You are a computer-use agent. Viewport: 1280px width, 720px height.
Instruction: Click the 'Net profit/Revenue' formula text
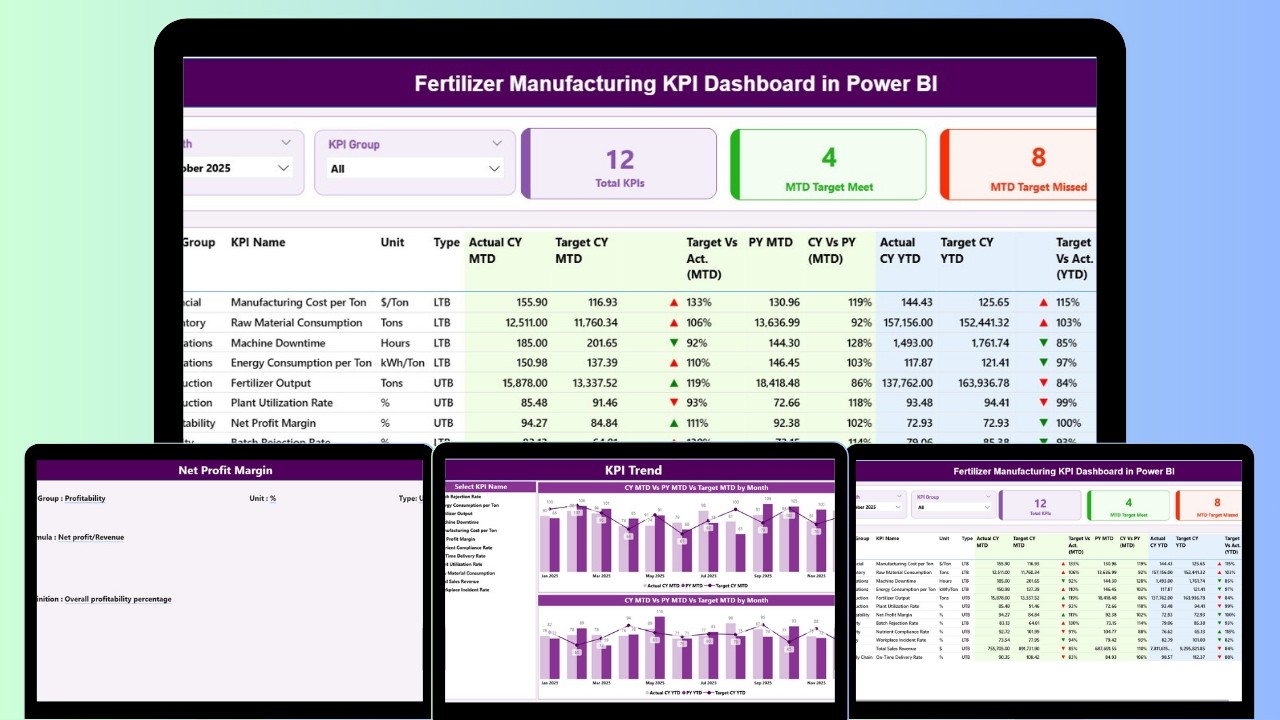click(91, 537)
